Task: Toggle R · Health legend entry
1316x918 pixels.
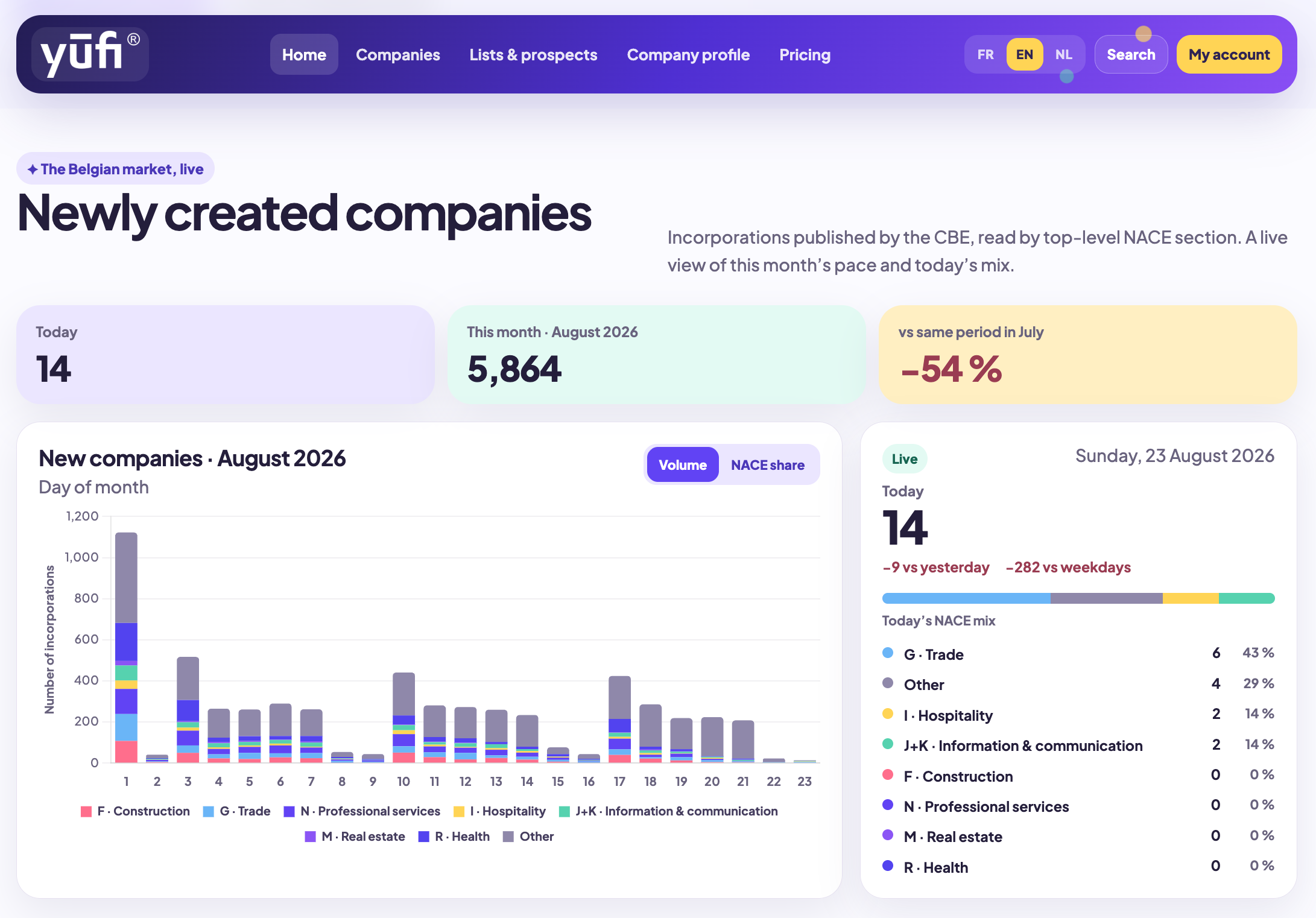Action: 454,837
